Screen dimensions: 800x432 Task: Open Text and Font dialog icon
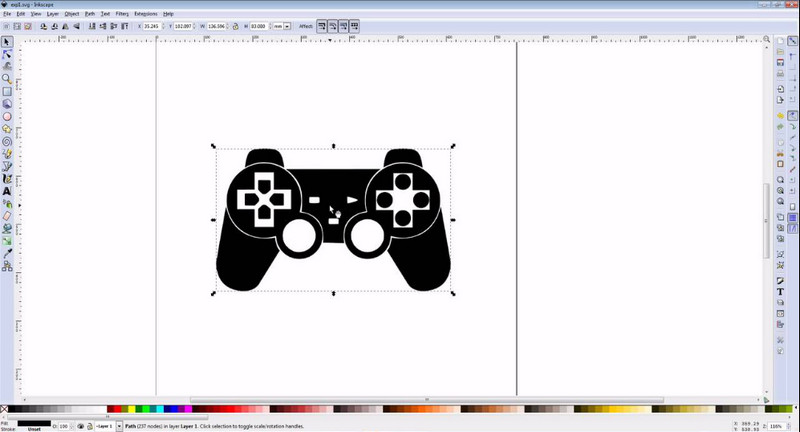click(780, 292)
